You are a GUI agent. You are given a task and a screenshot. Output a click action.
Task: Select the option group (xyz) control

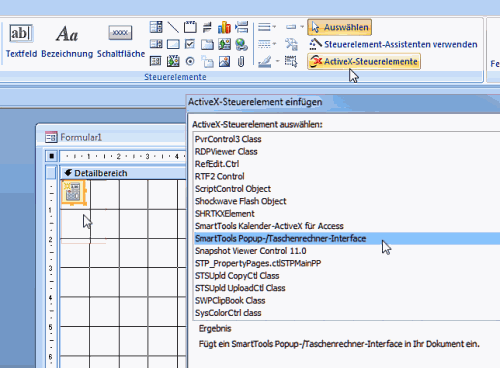(x=190, y=27)
